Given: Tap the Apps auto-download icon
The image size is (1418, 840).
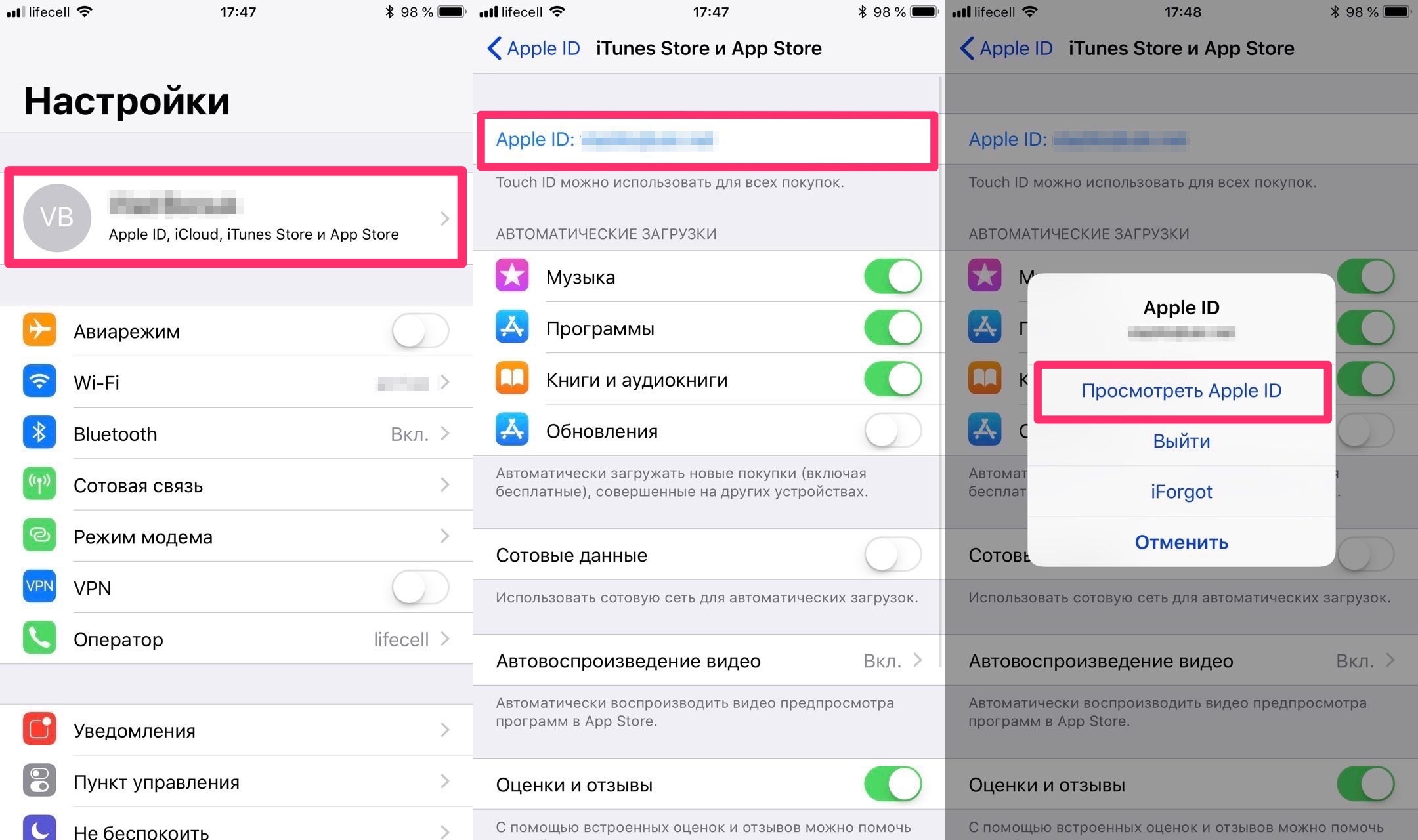Looking at the screenshot, I should [512, 328].
